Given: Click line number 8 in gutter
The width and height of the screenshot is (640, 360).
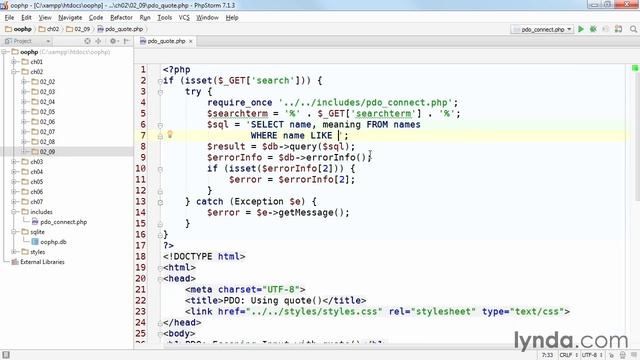Looking at the screenshot, I should 143,146.
